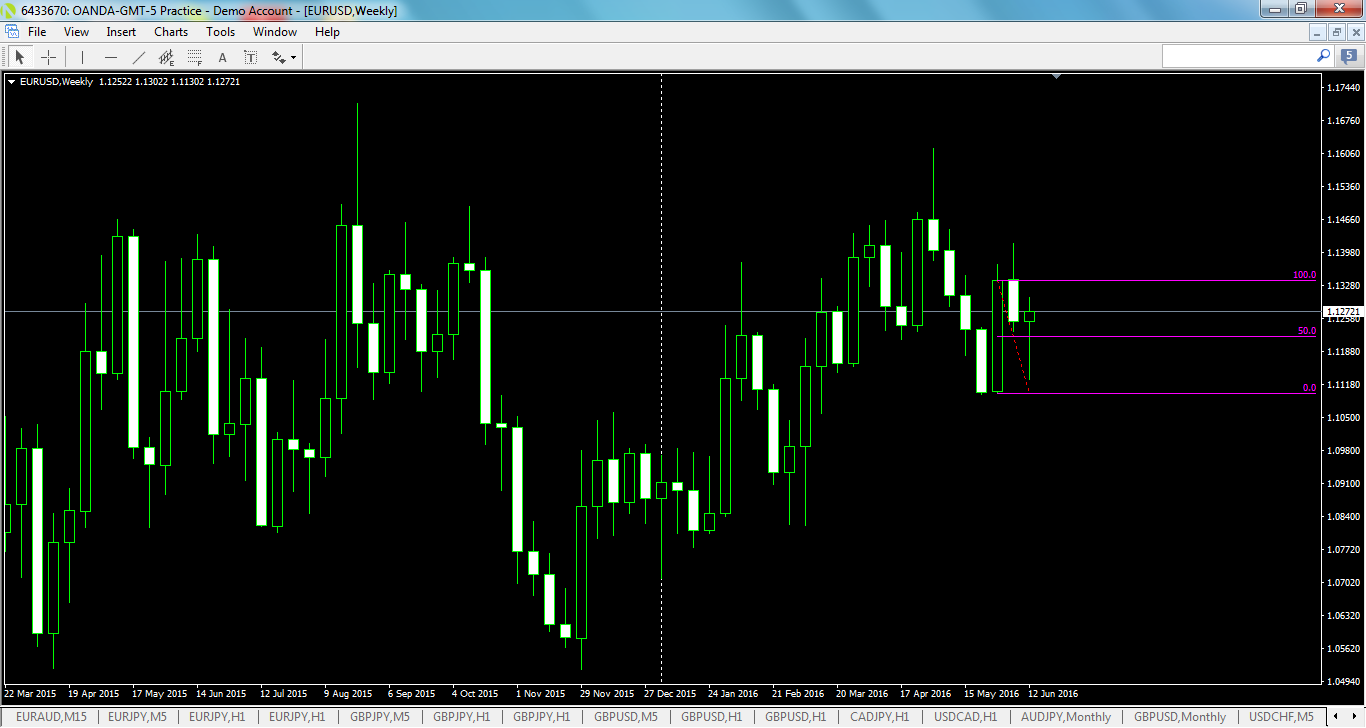
Task: Select the Fibonacci Retracement tool
Action: (x=193, y=56)
